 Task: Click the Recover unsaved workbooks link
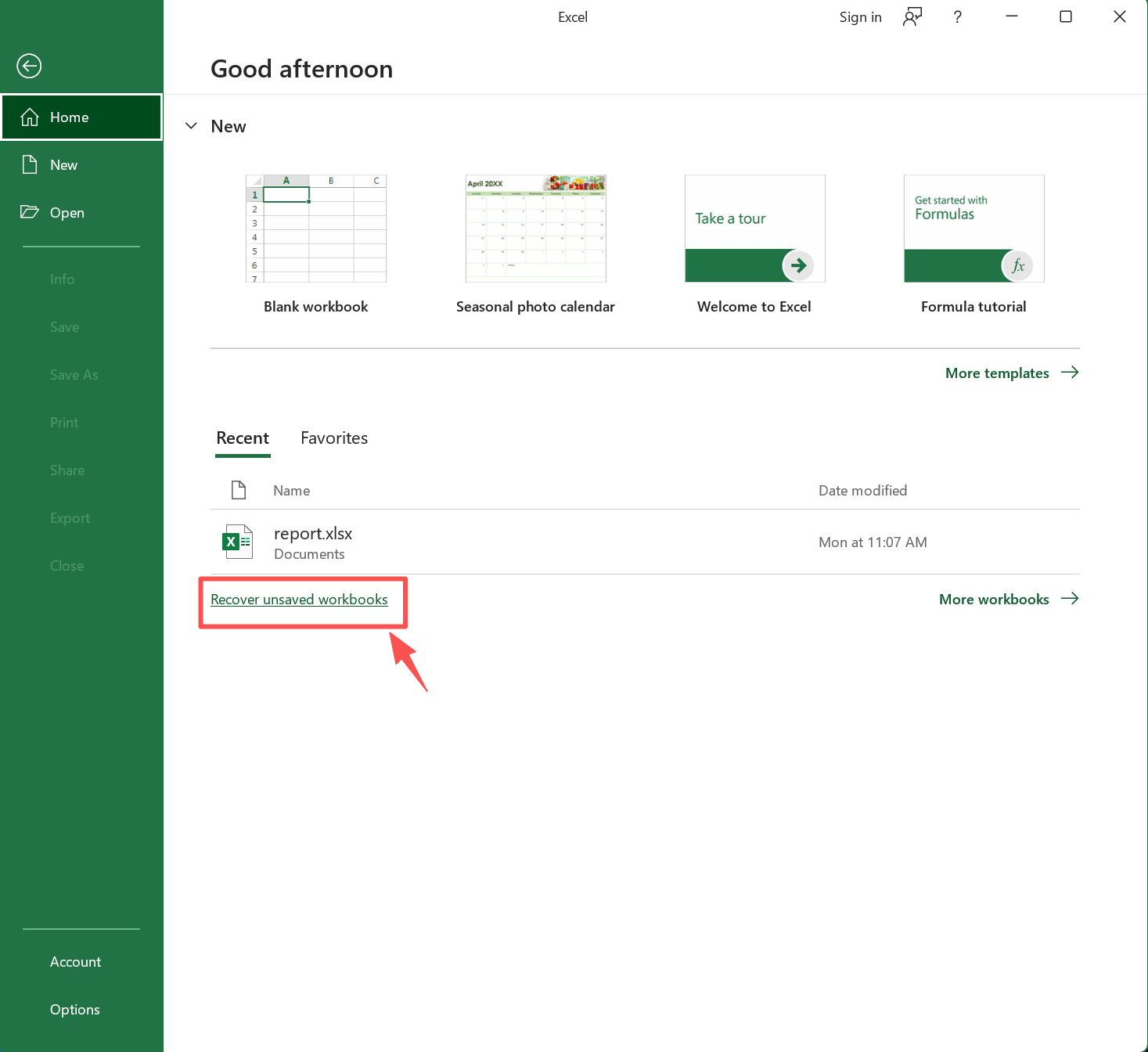[x=299, y=600]
